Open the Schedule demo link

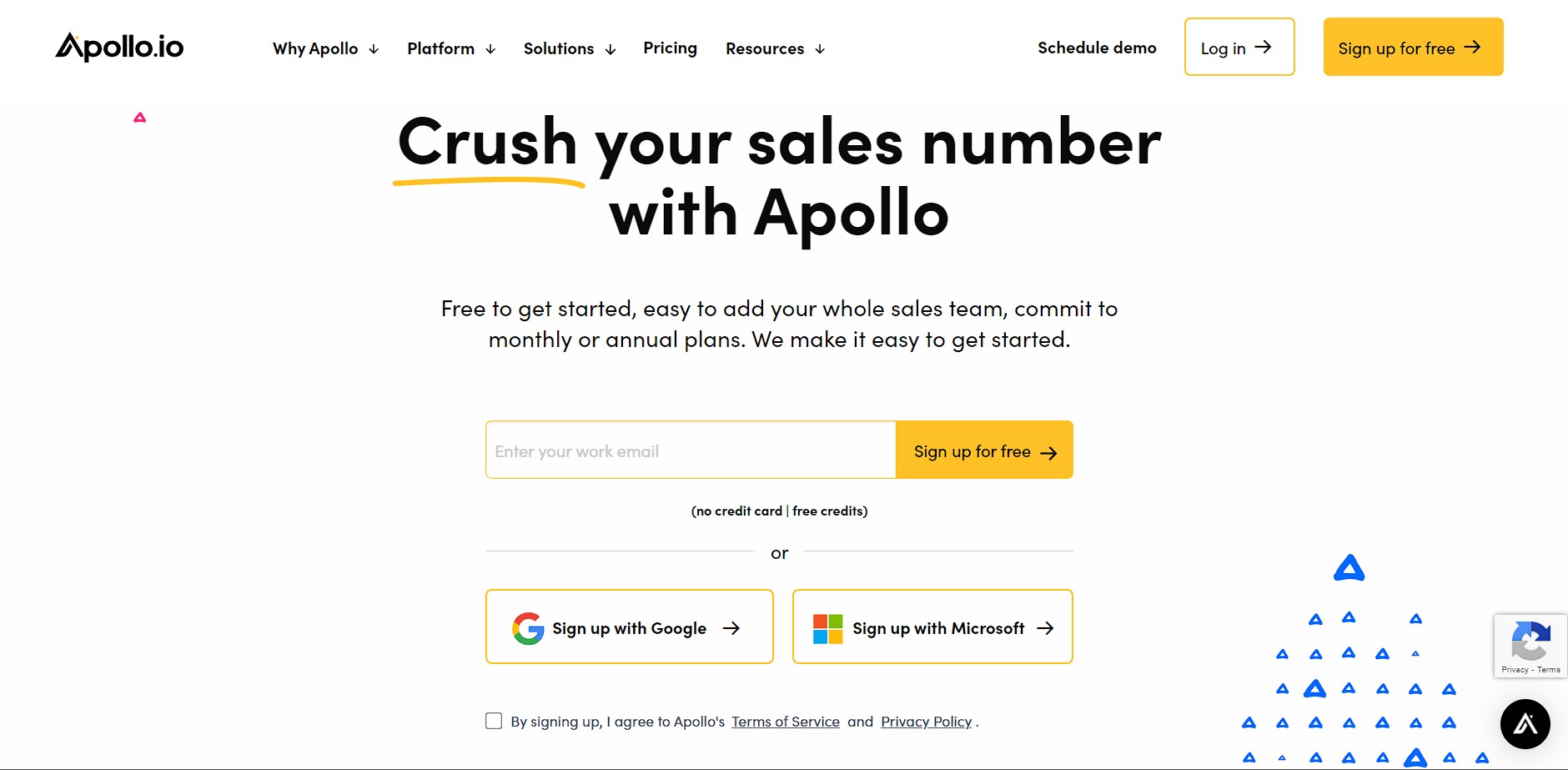coord(1097,48)
